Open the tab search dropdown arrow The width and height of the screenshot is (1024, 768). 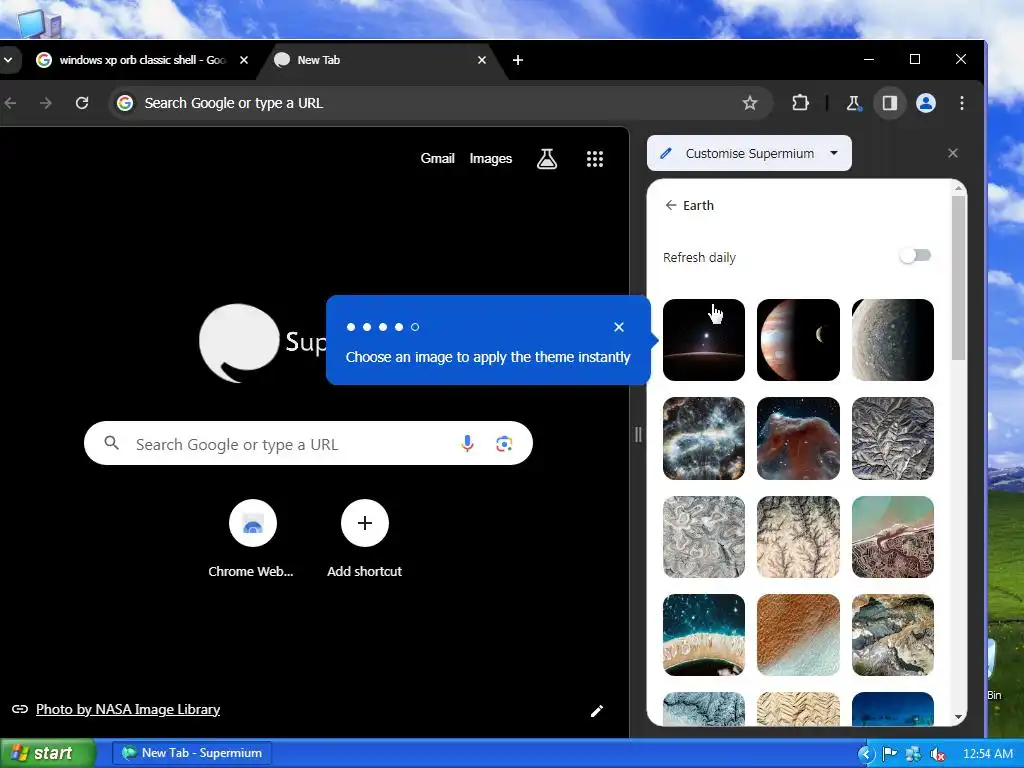click(8, 60)
